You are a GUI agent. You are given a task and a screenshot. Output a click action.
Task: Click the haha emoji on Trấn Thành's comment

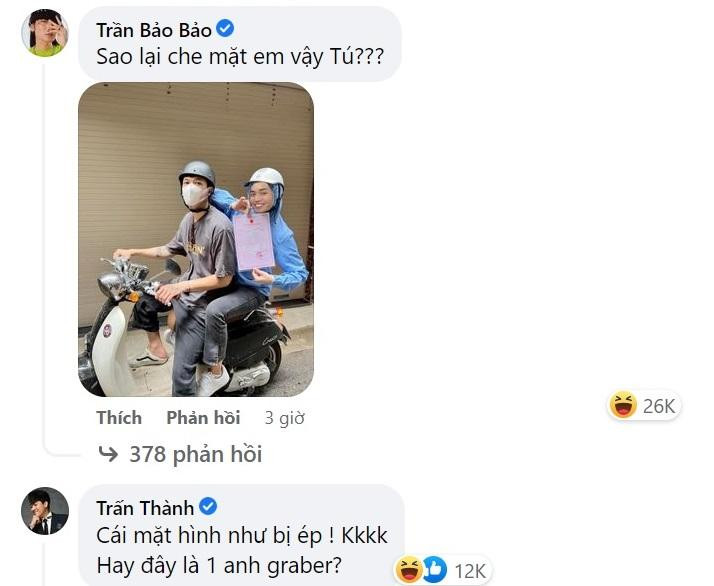pos(408,570)
